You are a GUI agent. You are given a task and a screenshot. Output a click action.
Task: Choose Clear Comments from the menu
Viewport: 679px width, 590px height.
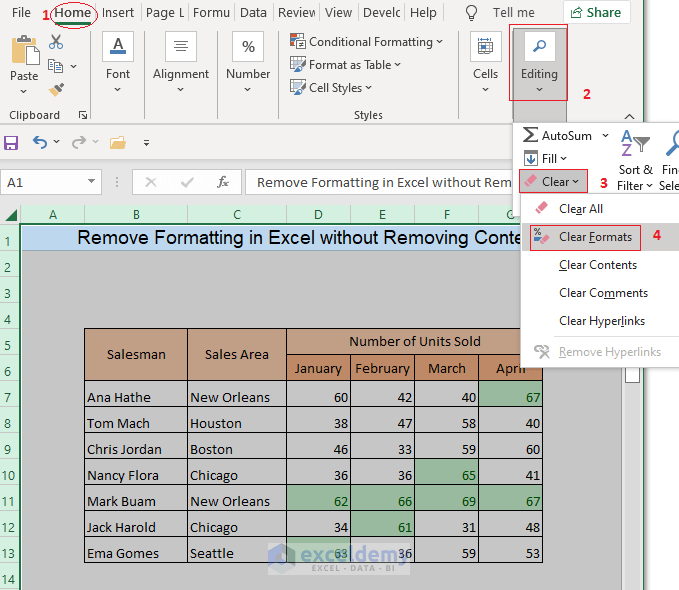600,293
